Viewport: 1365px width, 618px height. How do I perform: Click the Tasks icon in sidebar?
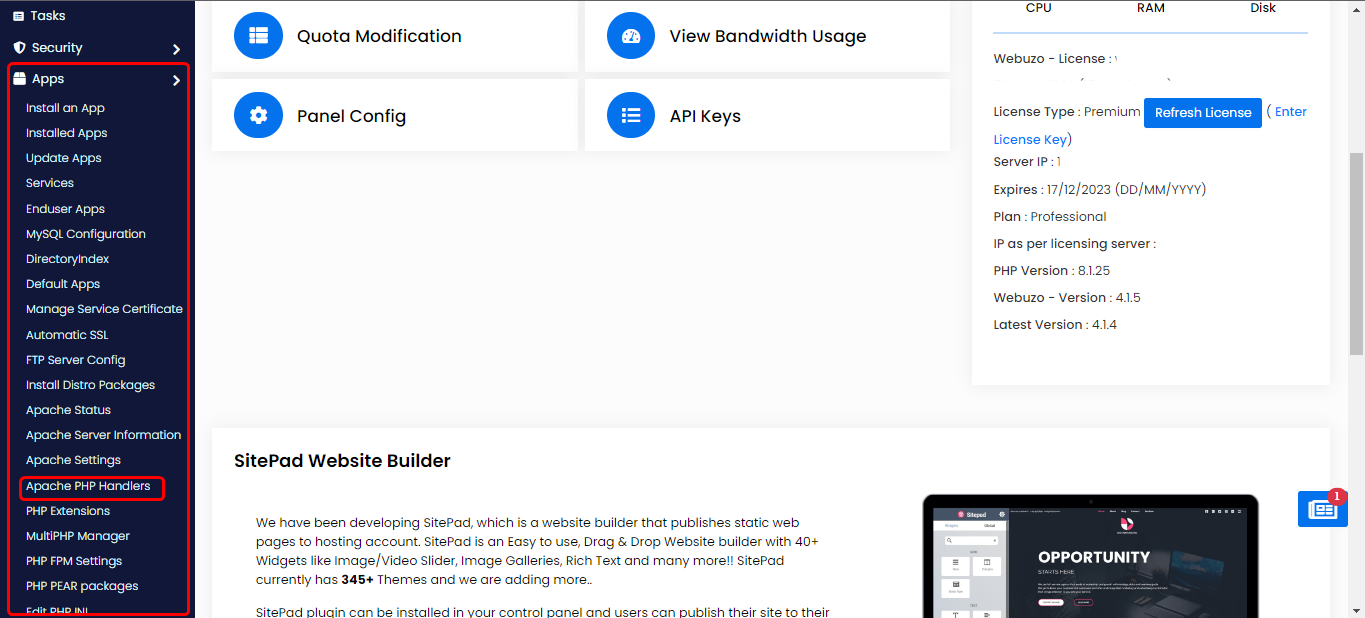19,16
